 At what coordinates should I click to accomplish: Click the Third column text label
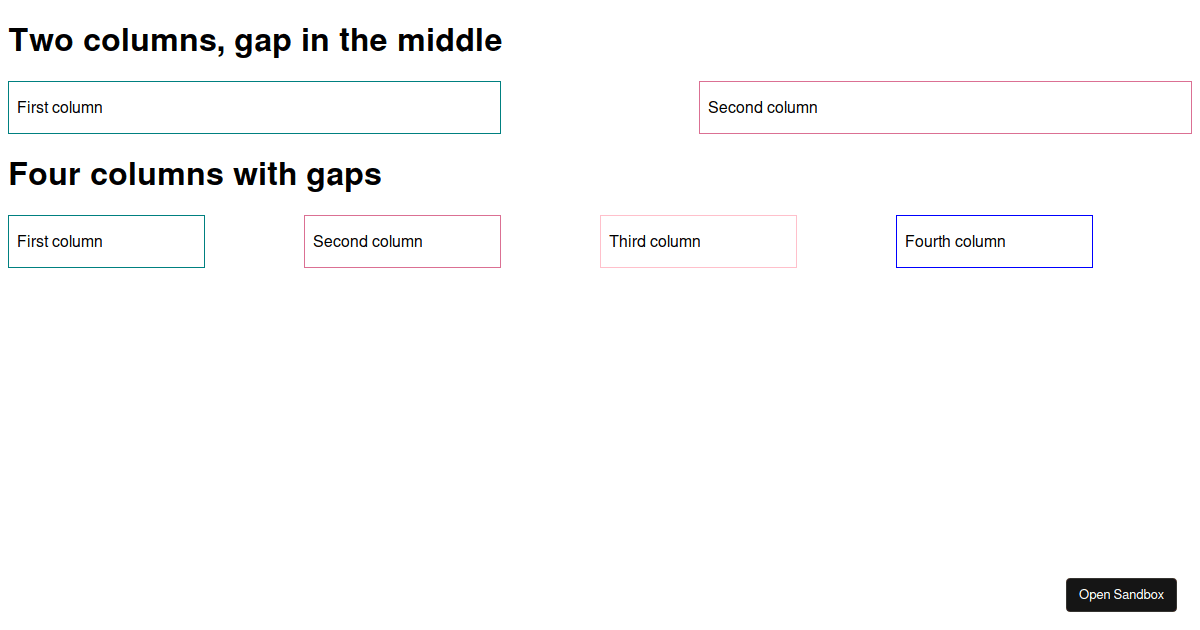[655, 241]
